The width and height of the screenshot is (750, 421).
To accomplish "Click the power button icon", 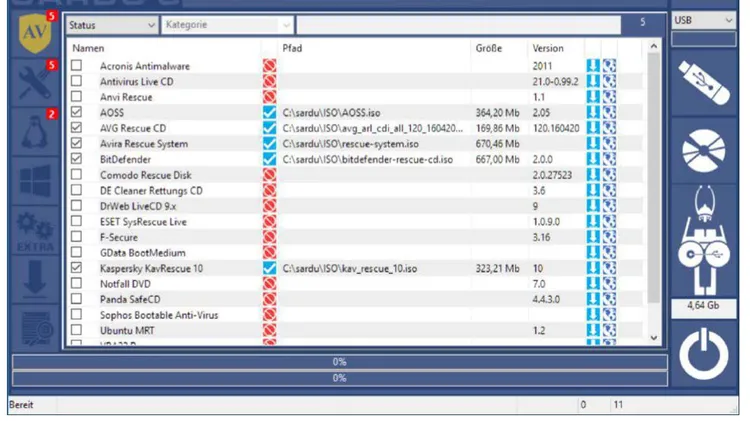I will point(704,354).
